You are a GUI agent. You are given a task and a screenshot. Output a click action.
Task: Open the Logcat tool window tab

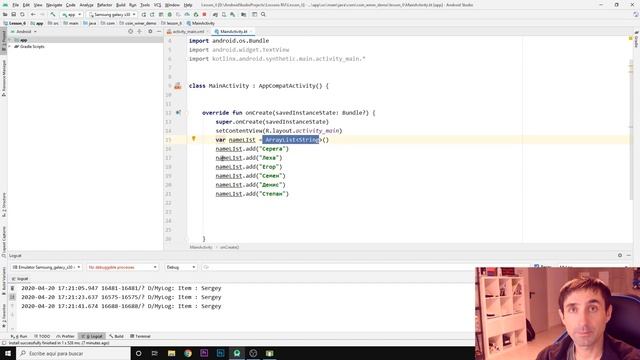coord(92,336)
